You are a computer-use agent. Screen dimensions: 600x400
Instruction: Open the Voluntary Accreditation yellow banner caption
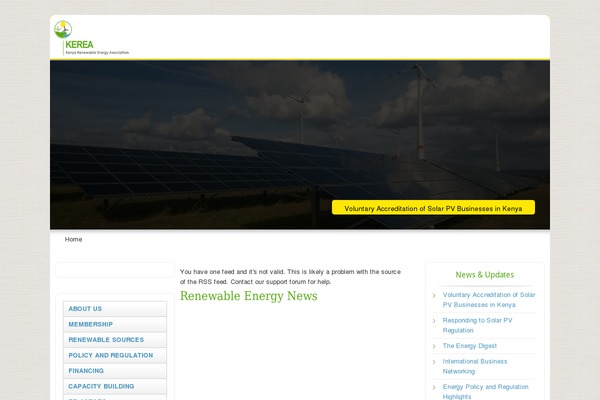433,207
